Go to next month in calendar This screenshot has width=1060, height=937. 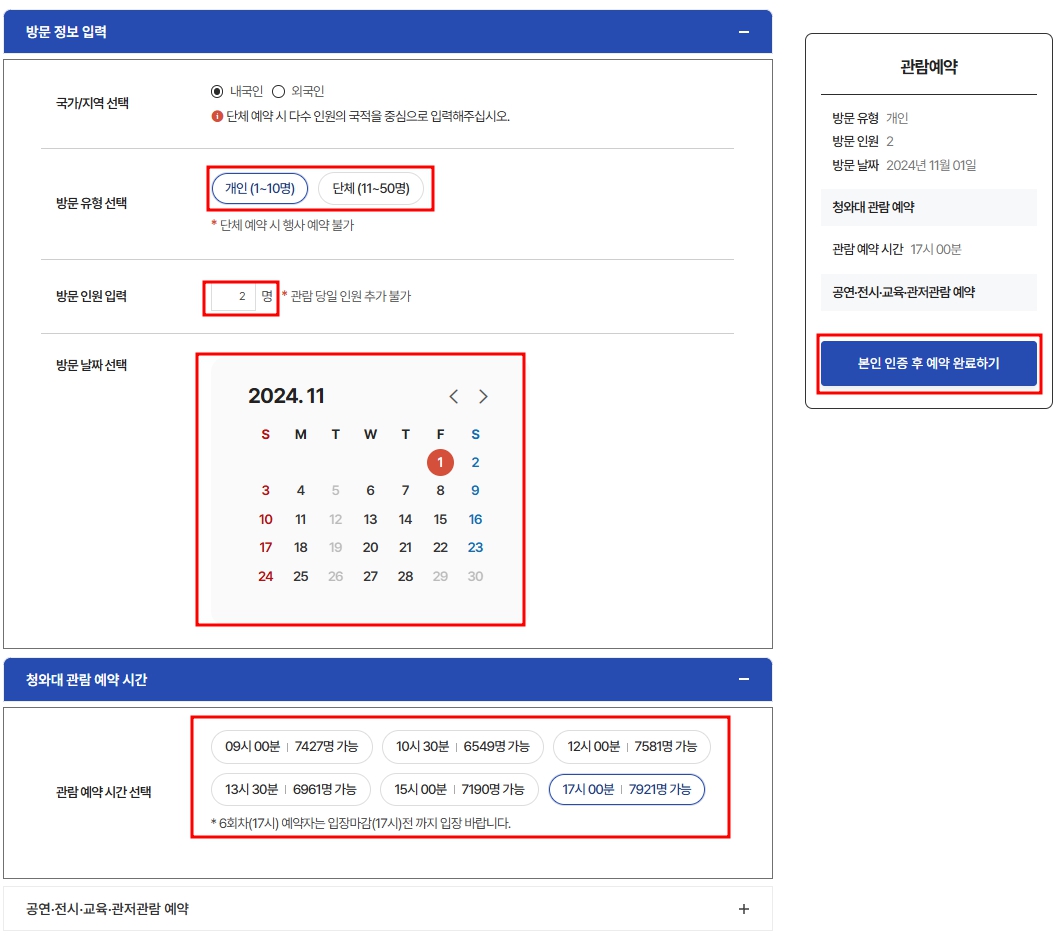[x=483, y=396]
